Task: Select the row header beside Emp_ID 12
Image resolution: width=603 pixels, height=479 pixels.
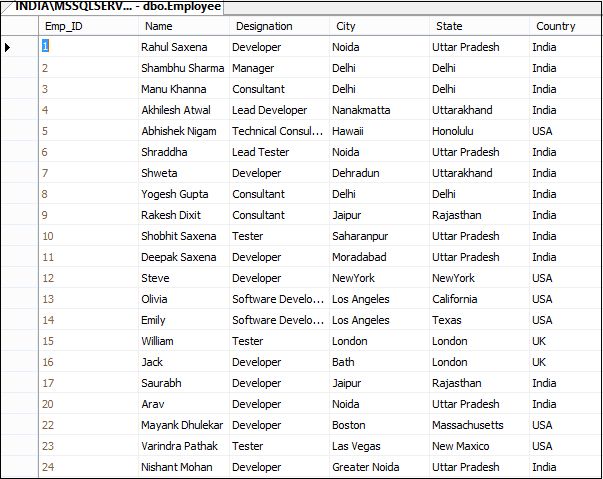Action: (x=18, y=278)
